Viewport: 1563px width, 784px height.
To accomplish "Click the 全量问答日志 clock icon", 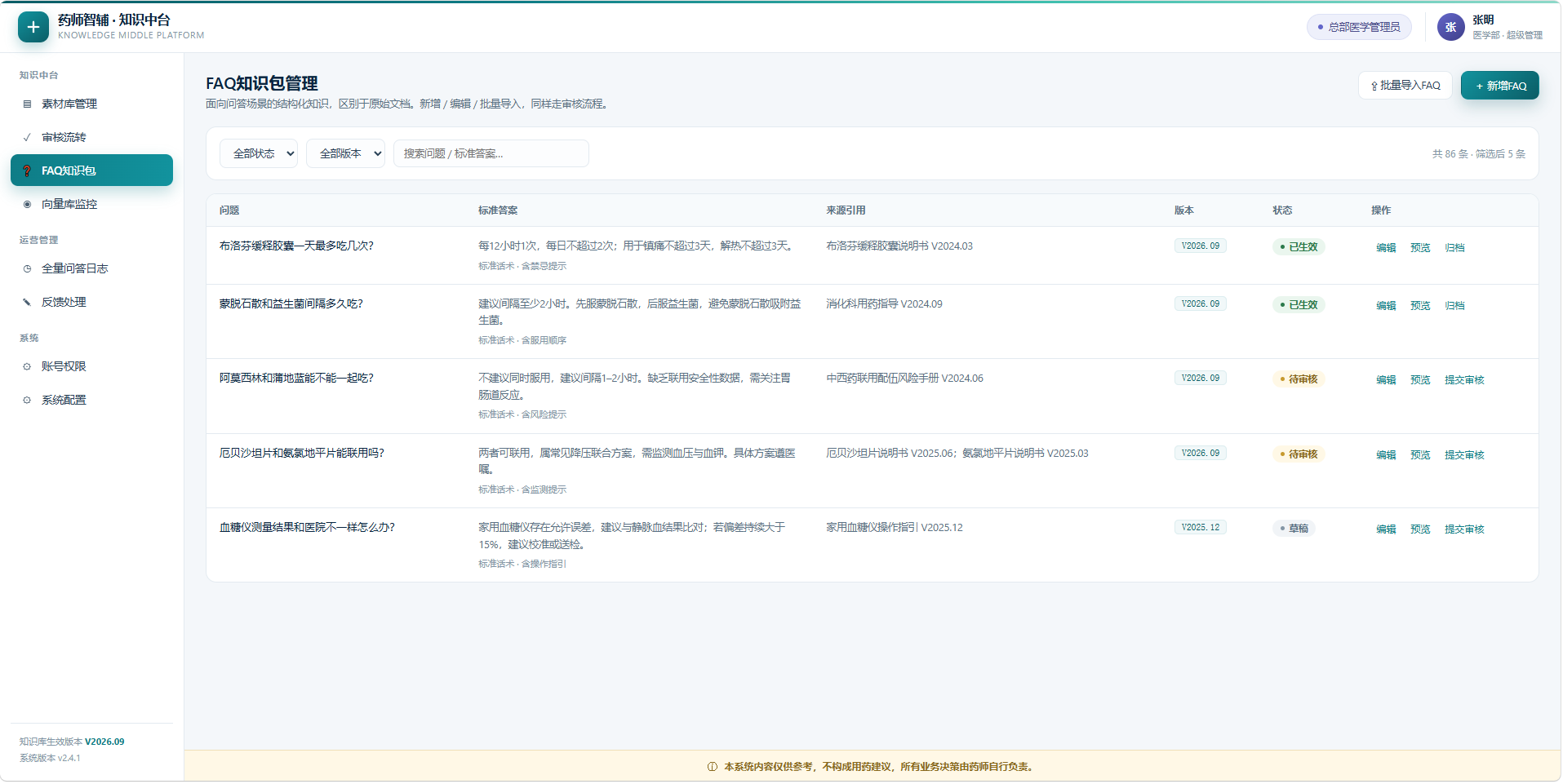I will point(27,269).
